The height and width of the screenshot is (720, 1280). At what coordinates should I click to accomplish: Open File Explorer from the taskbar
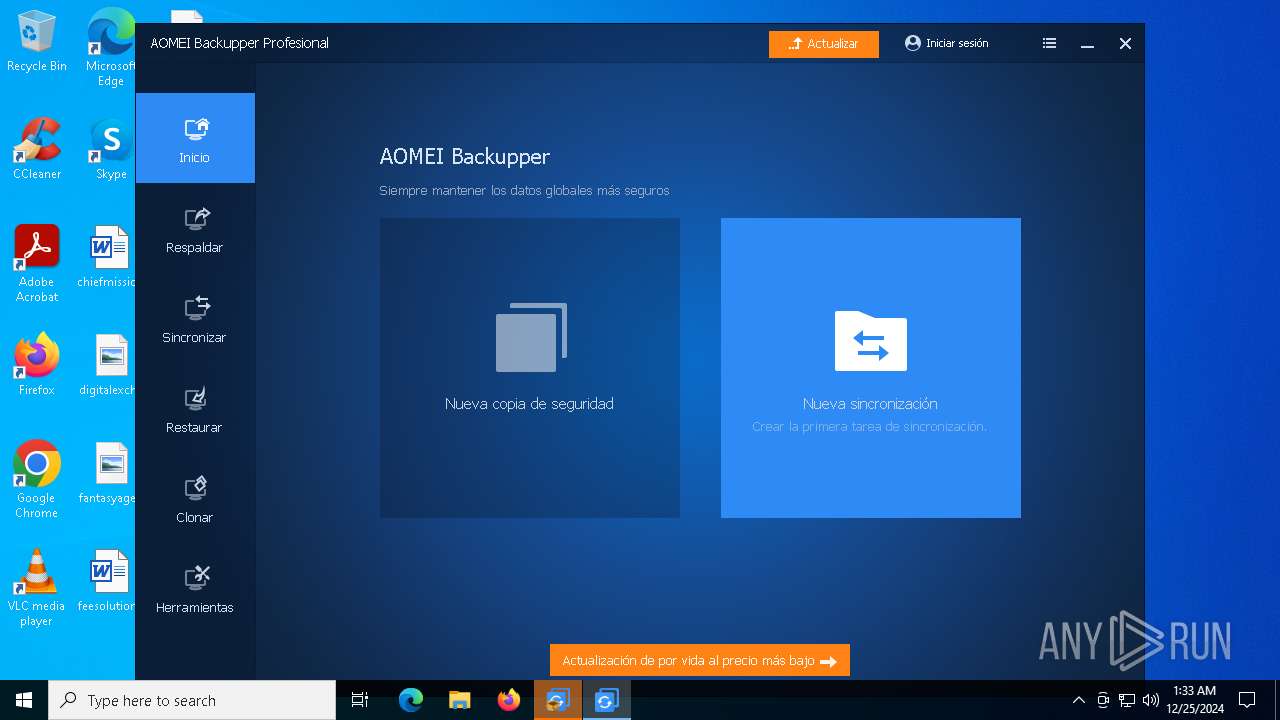click(460, 700)
